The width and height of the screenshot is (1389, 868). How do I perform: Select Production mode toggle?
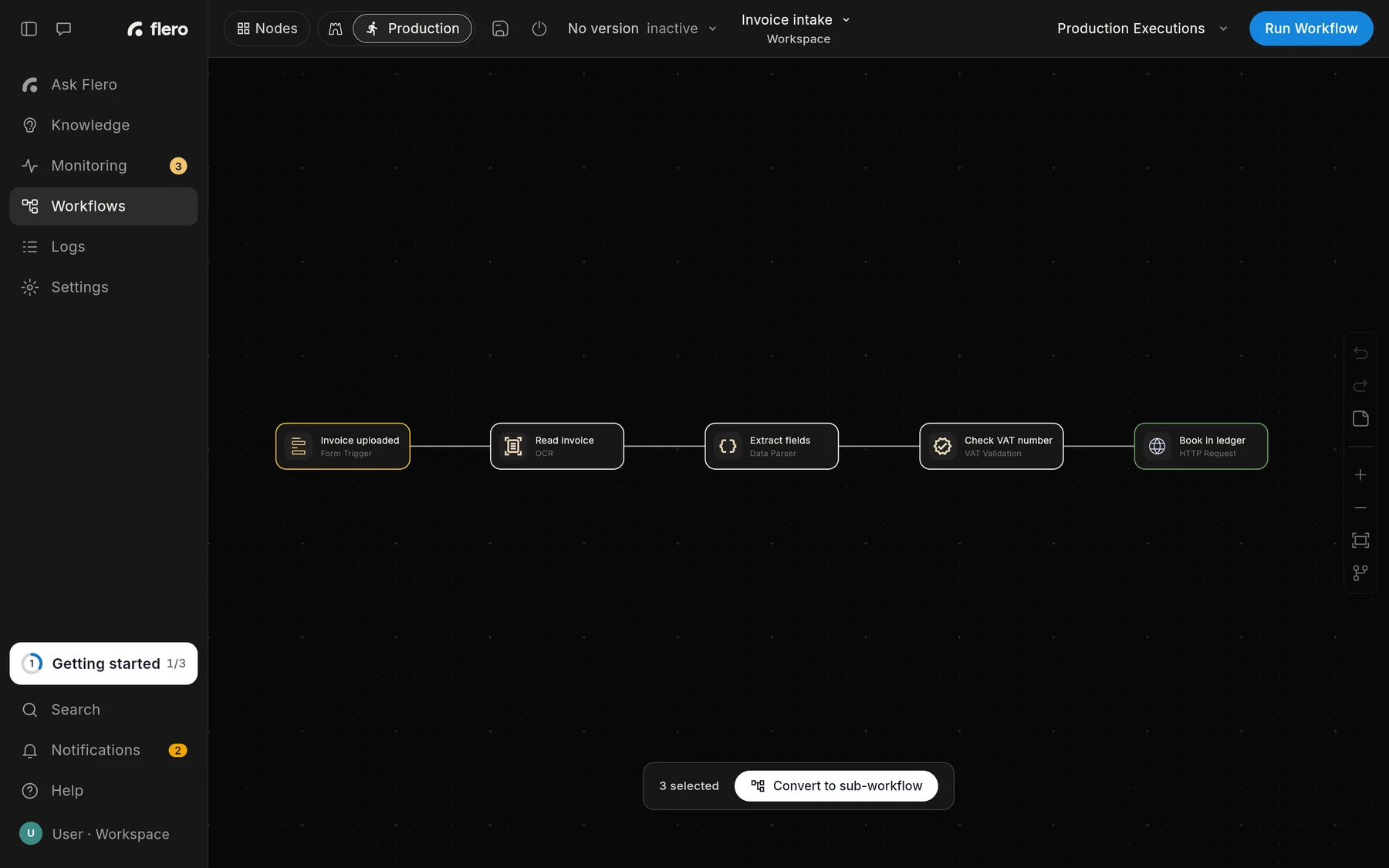click(412, 29)
